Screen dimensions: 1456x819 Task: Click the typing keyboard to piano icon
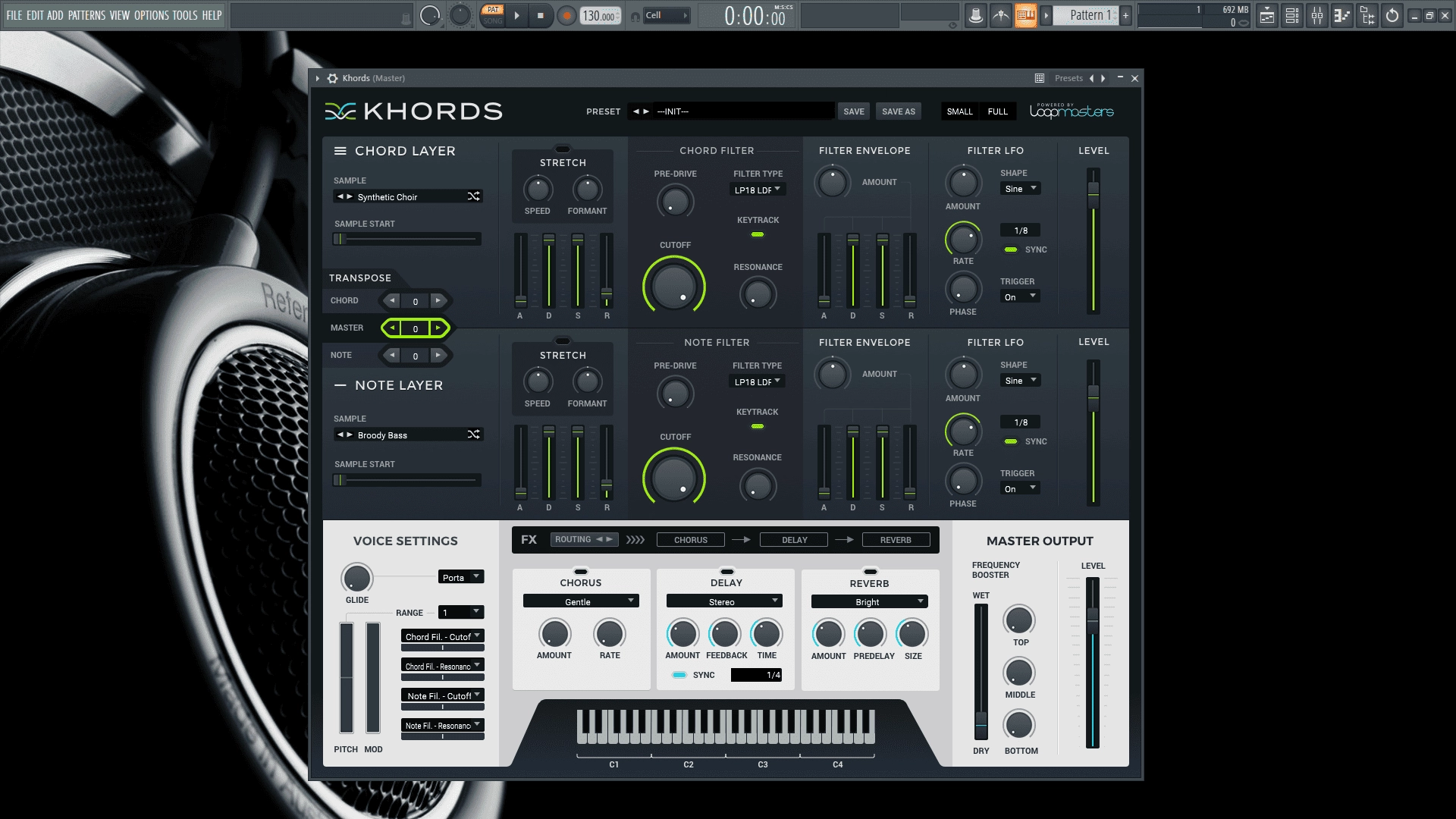tap(1025, 15)
